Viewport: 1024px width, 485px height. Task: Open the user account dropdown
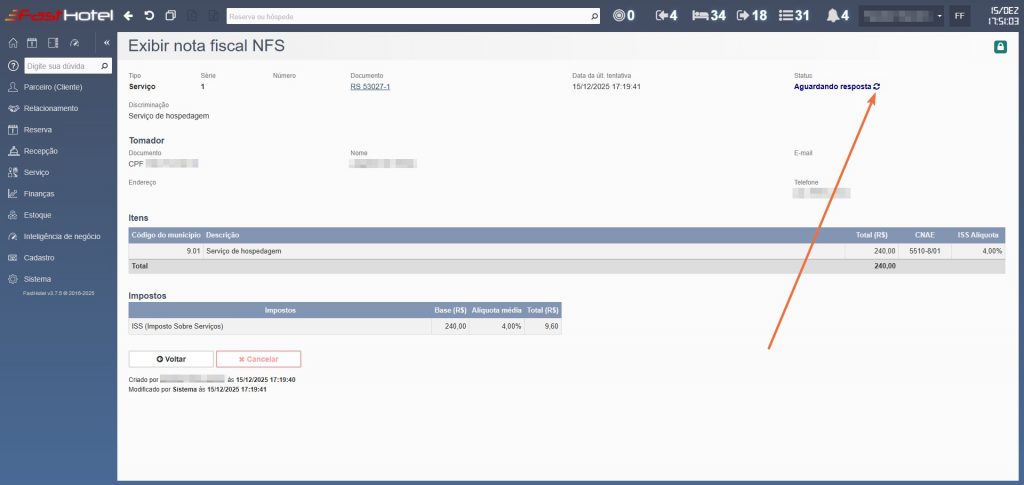(x=902, y=16)
